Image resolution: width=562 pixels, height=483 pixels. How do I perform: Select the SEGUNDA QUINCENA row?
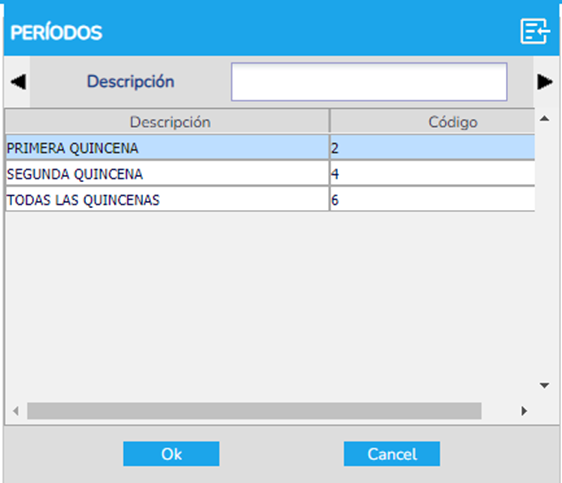pyautogui.click(x=270, y=173)
